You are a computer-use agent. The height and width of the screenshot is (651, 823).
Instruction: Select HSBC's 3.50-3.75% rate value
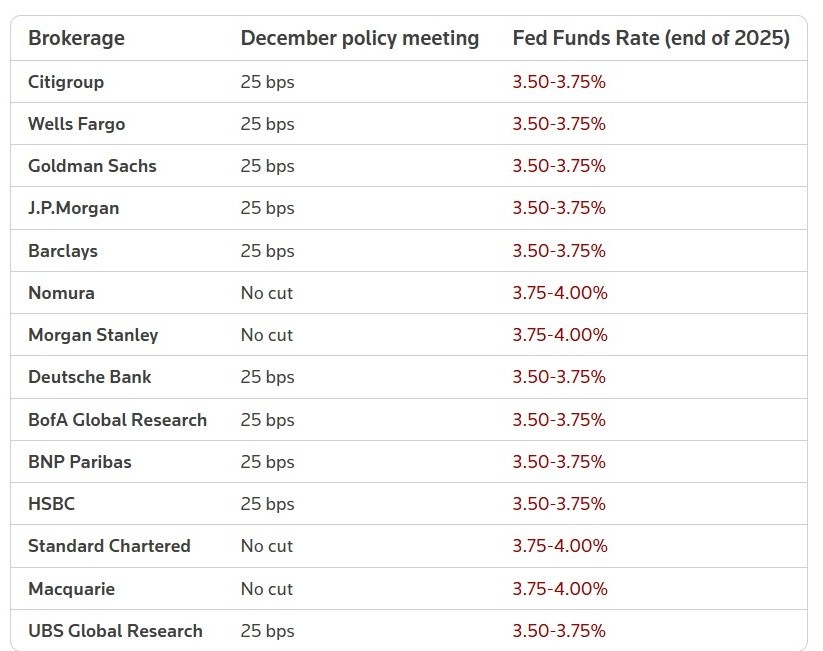pos(558,504)
